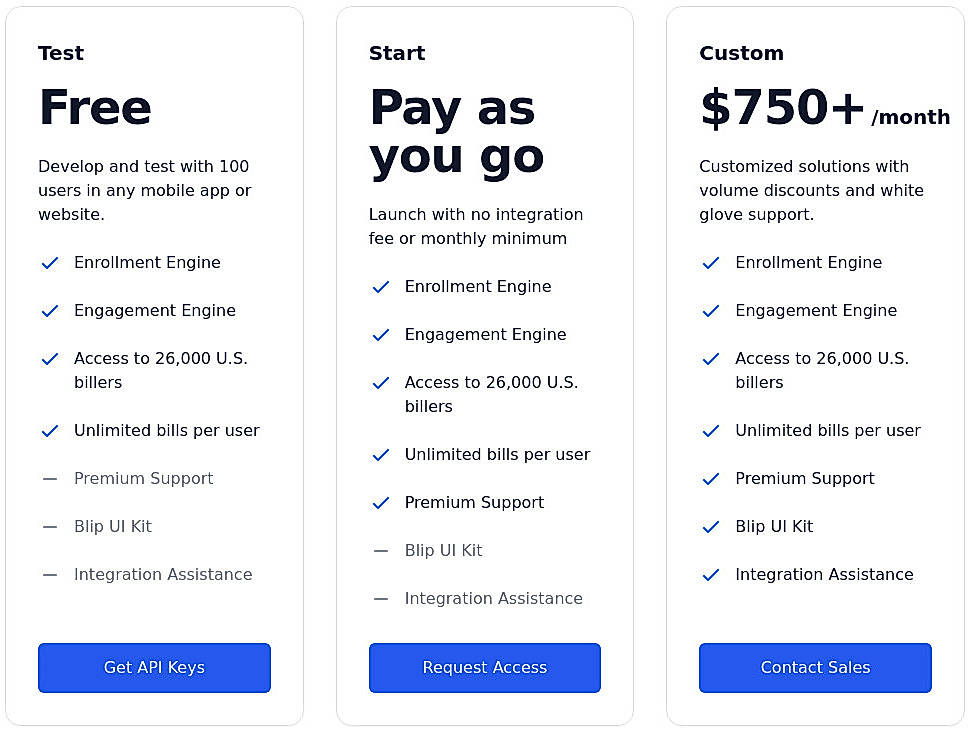The height and width of the screenshot is (736, 974).
Task: Select the Test plan heading
Action: 61,53
